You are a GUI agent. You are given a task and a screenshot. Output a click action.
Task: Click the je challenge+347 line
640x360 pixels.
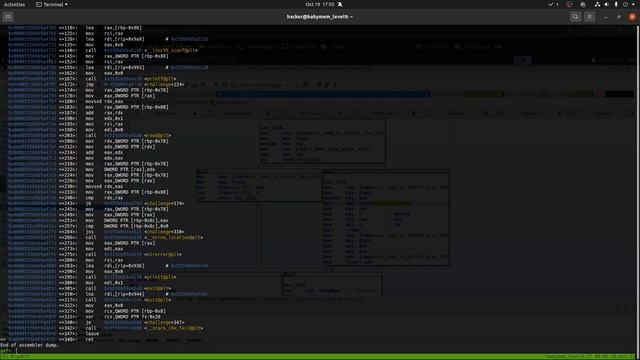[96, 322]
